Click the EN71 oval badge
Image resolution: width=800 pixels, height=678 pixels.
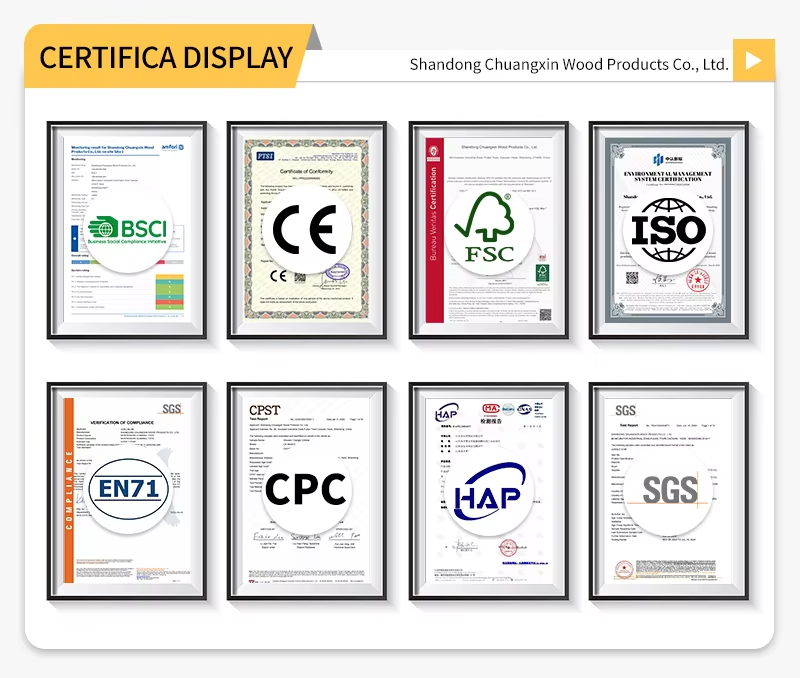[128, 489]
